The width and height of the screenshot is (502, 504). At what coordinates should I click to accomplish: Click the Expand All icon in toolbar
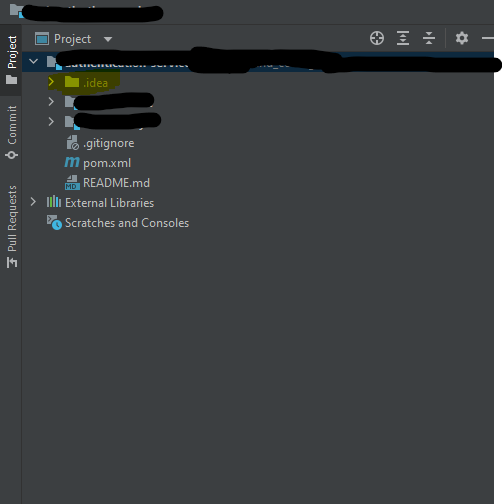point(403,38)
